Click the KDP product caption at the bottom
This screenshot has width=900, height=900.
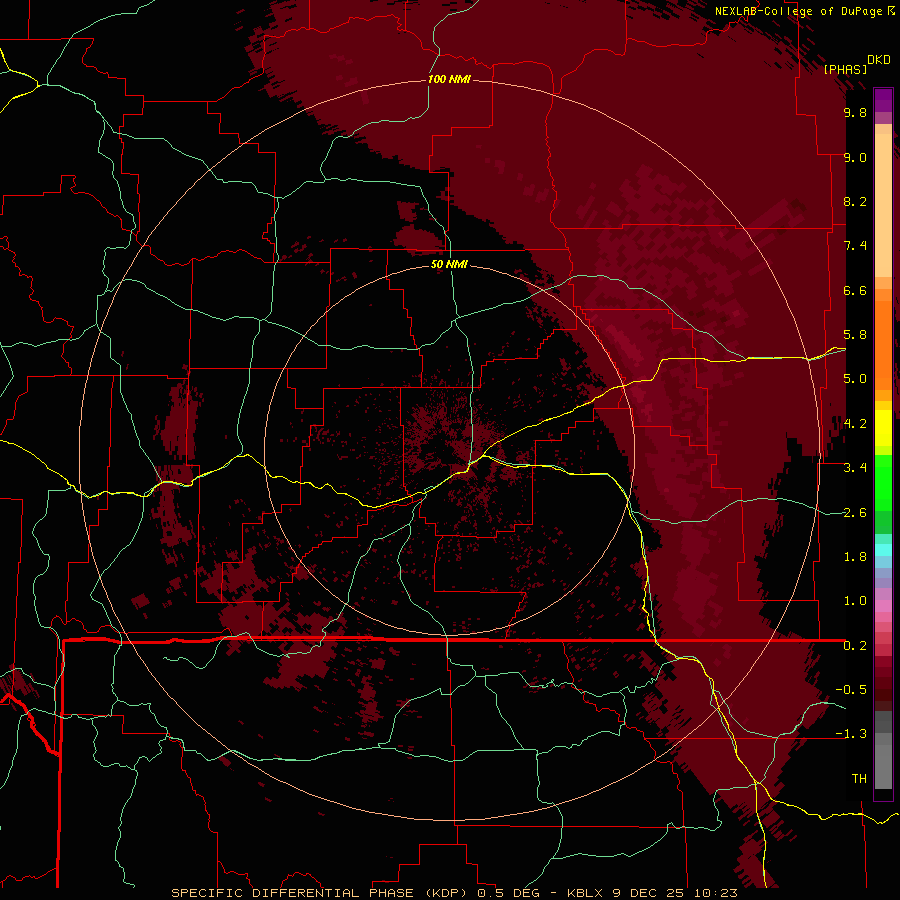click(454, 893)
